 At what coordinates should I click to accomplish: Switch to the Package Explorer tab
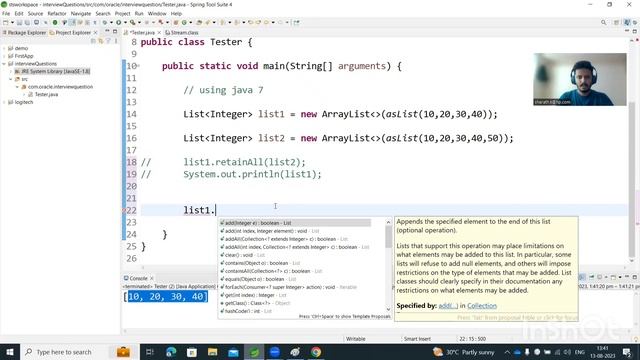[x=24, y=32]
